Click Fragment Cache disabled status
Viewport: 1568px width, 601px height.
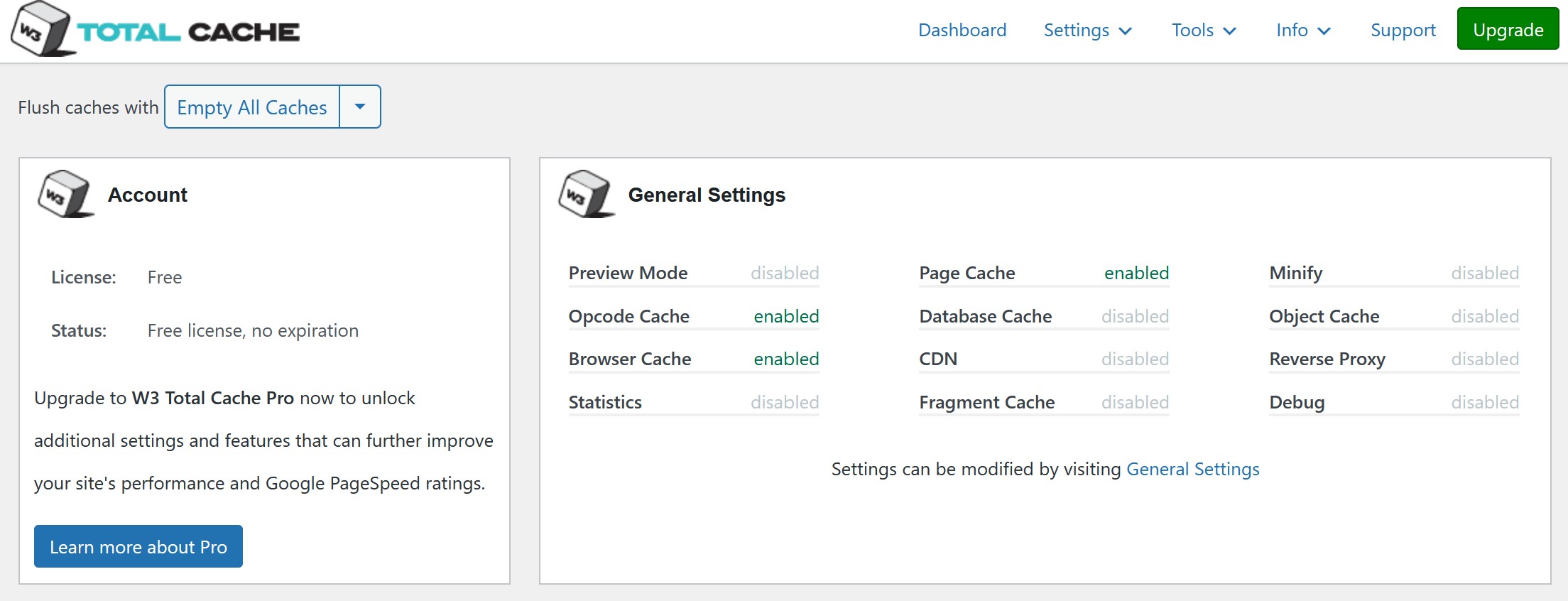[1135, 402]
